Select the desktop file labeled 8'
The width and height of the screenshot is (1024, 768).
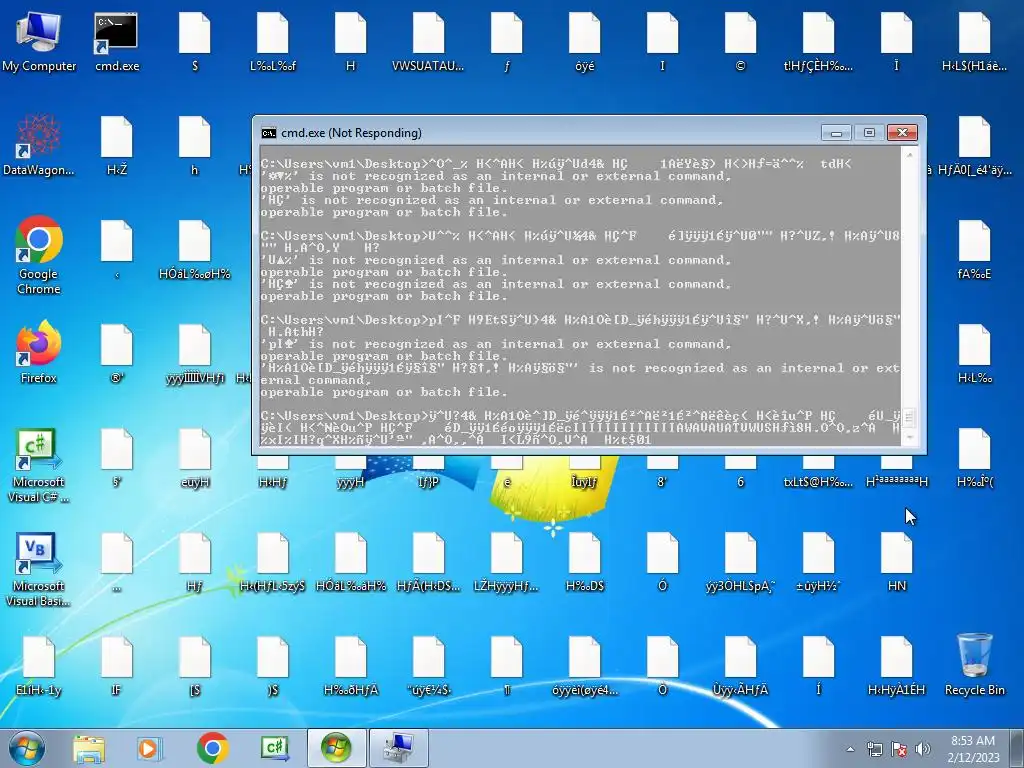(662, 473)
